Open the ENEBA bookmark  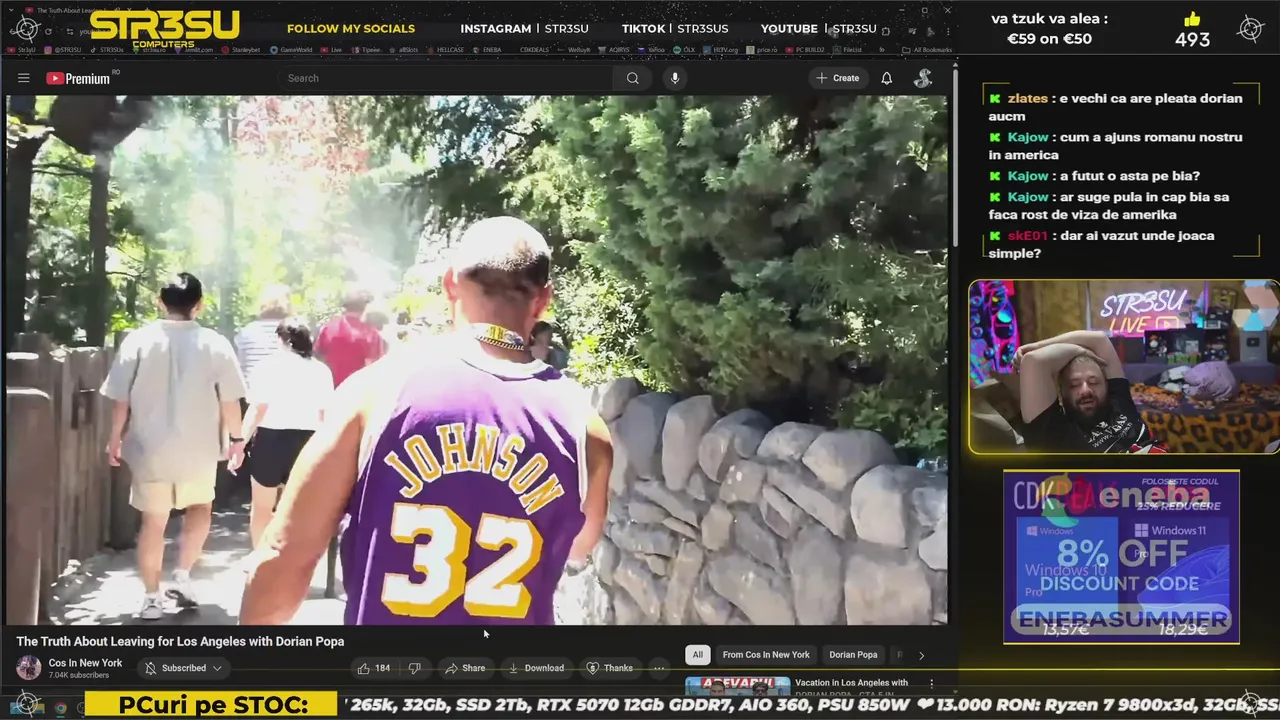pos(487,49)
